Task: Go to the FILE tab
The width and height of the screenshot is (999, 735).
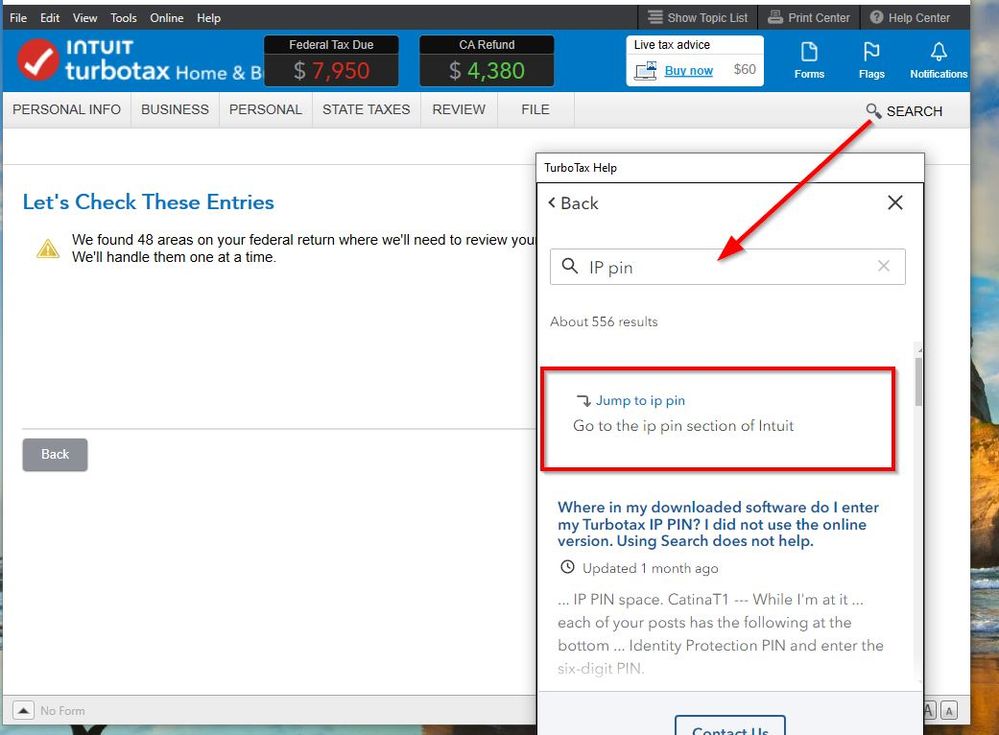Action: coord(535,110)
